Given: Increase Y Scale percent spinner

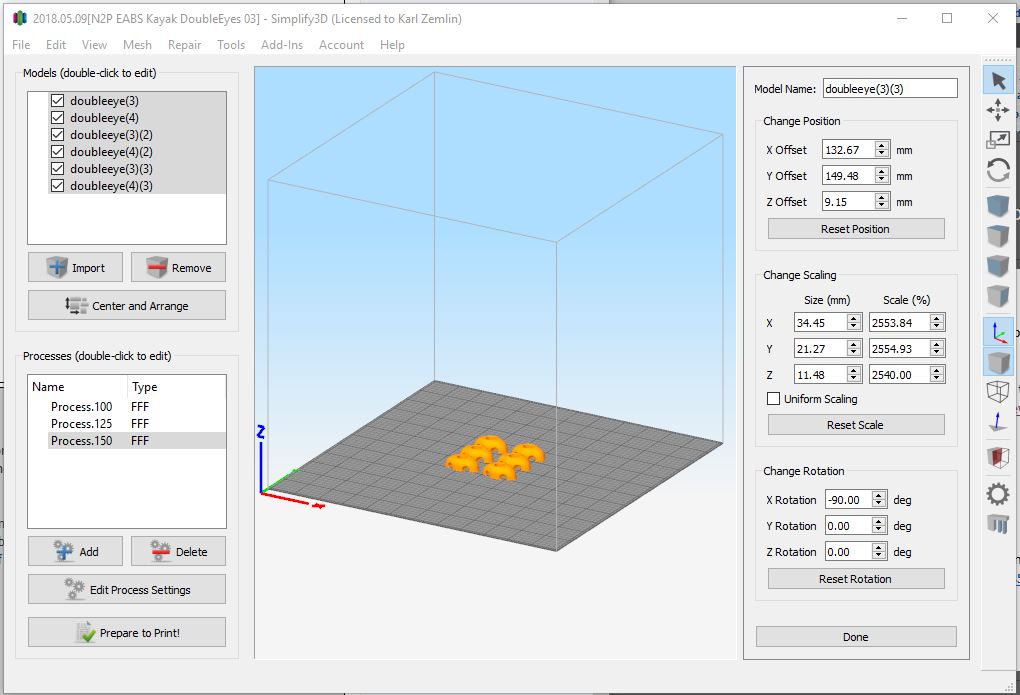Looking at the screenshot, I should [936, 345].
